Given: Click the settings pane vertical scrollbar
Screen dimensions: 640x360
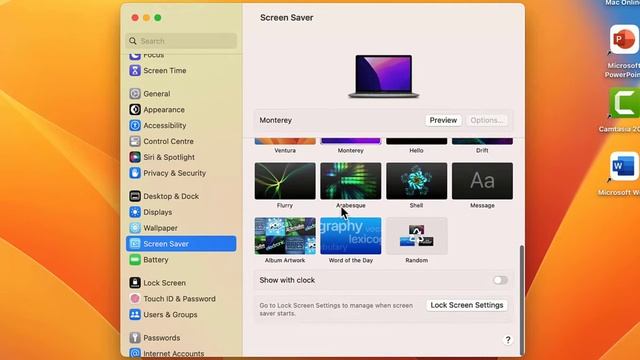Looking at the screenshot, I should click(522, 300).
